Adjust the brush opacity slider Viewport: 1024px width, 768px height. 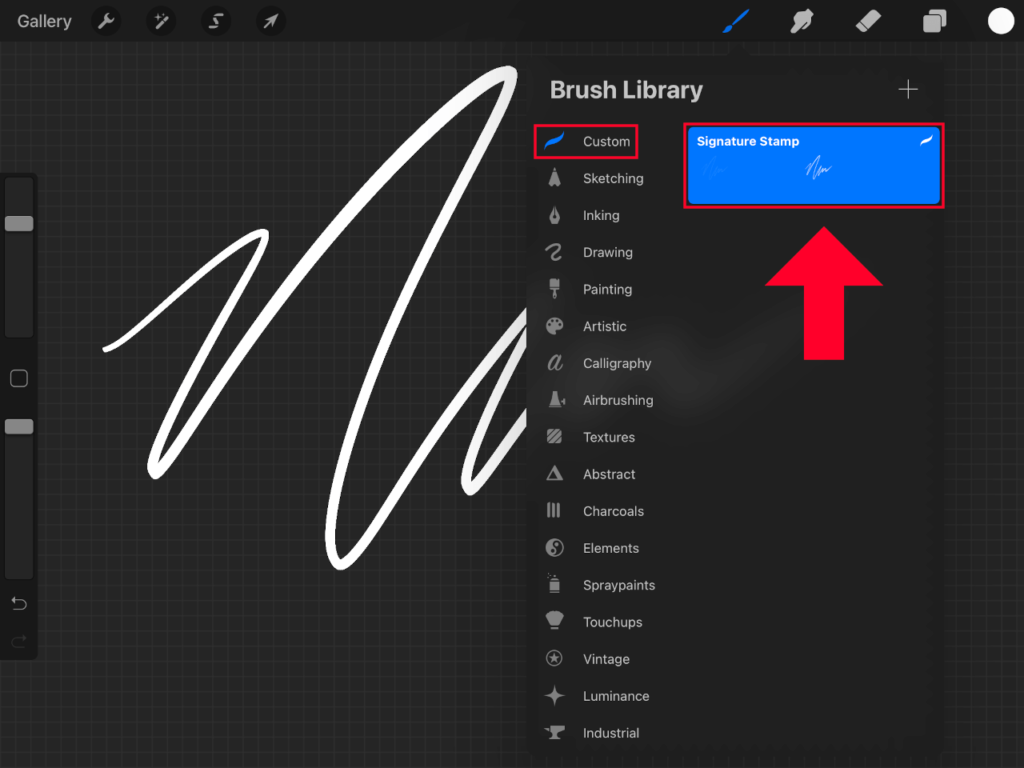pyautogui.click(x=18, y=426)
